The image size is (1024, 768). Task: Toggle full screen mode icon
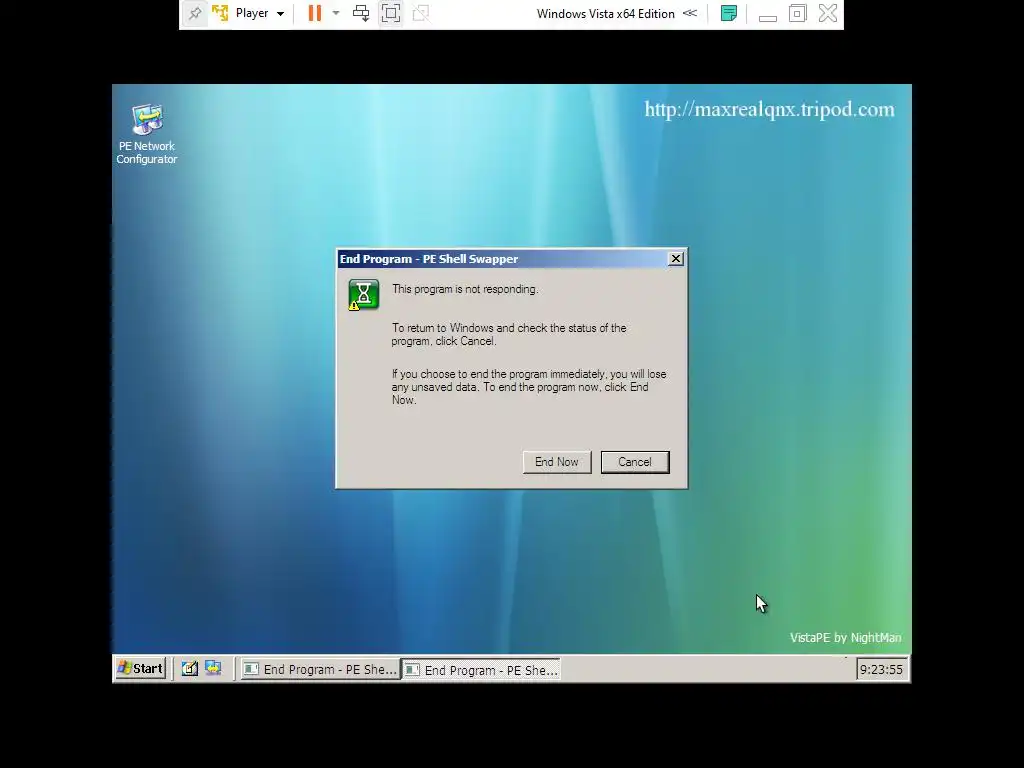391,13
